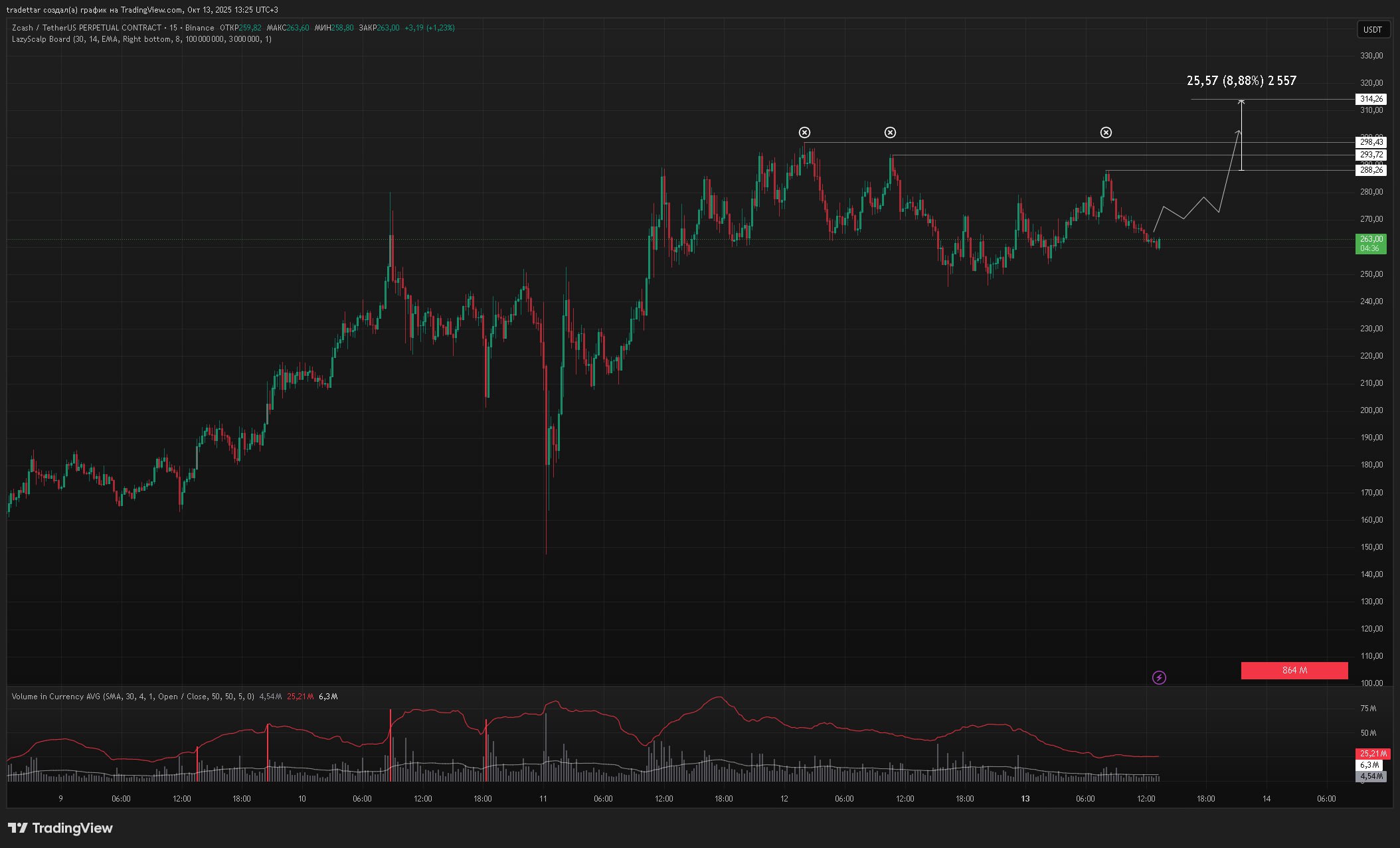Click the date 13 on the time axis
1400x848 pixels.
pos(1025,799)
